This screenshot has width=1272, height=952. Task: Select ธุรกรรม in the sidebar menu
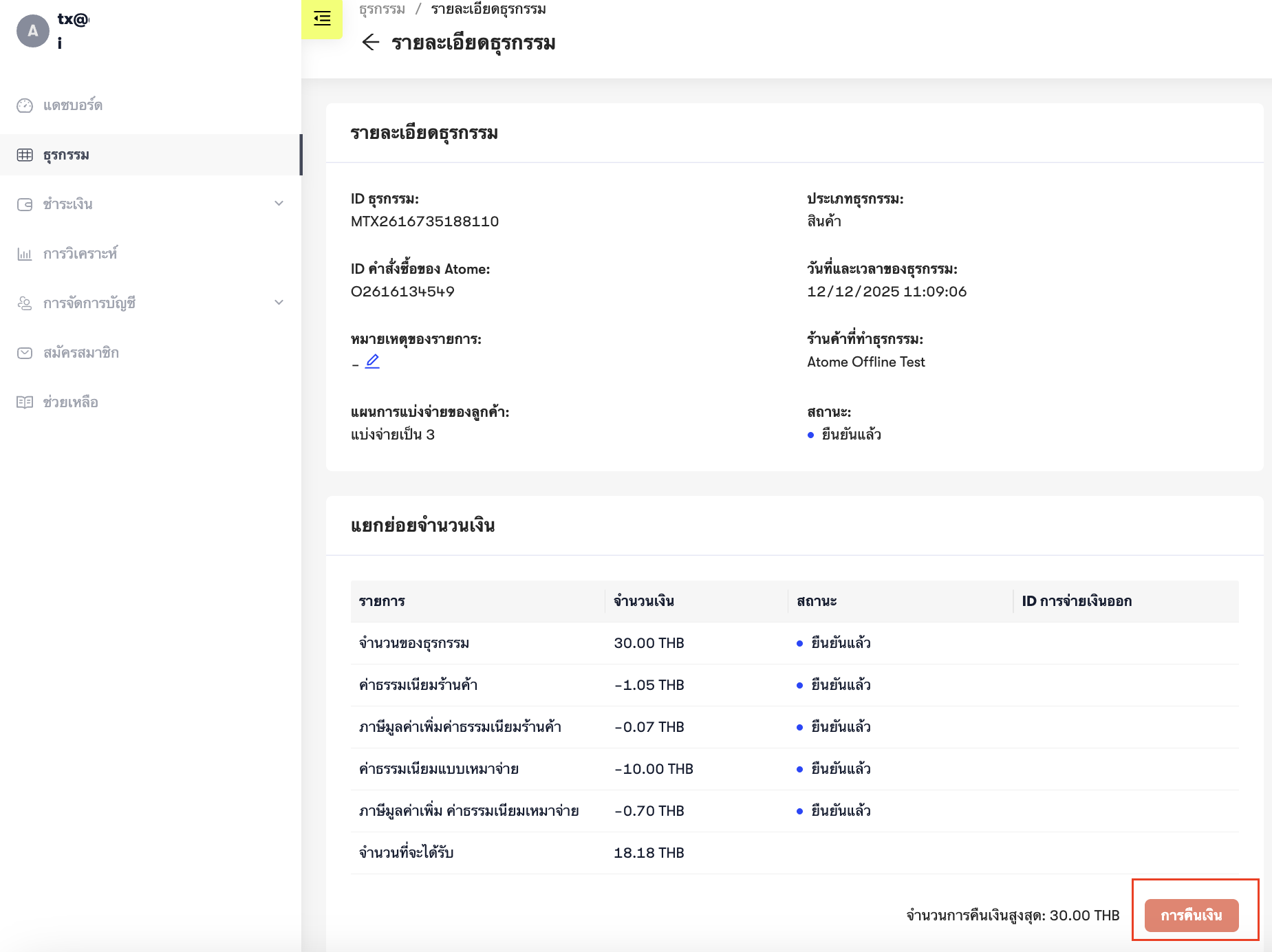(x=66, y=155)
